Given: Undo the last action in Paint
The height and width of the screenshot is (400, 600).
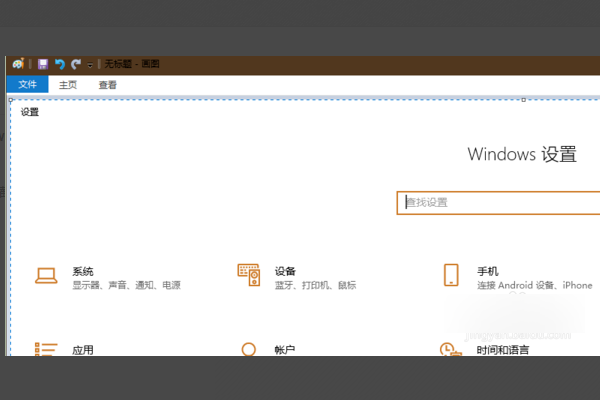Looking at the screenshot, I should pos(59,64).
